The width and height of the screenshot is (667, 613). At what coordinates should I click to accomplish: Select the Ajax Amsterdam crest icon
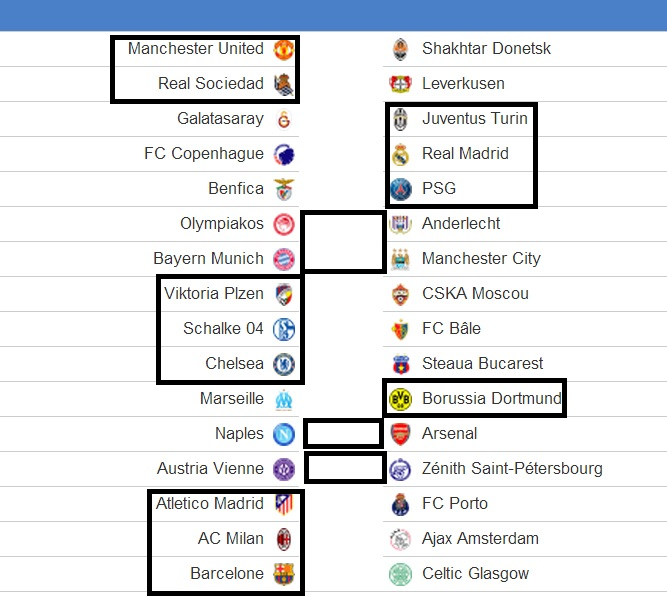(400, 539)
